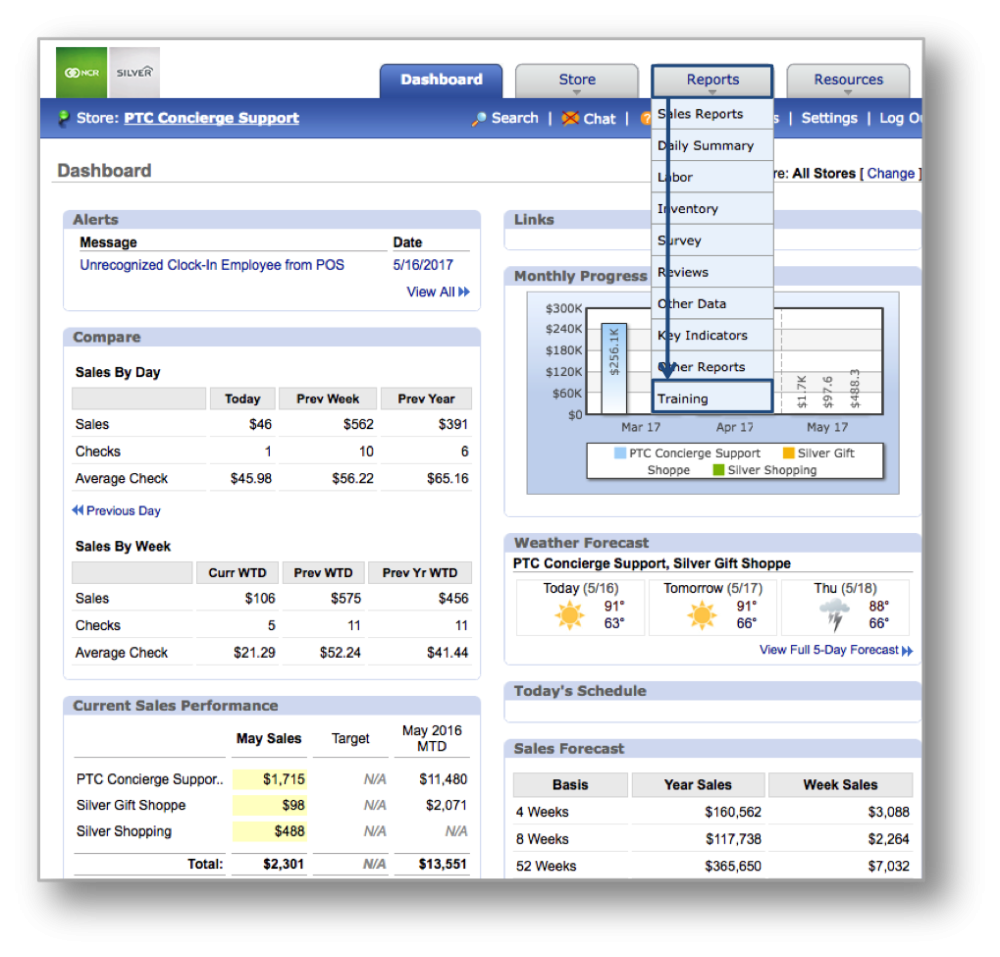Click Change to switch stores
The height and width of the screenshot is (957, 1000).
click(890, 173)
